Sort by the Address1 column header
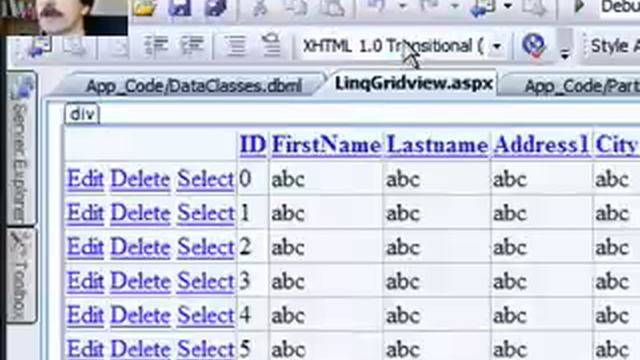Image resolution: width=640 pixels, height=360 pixels. point(541,144)
